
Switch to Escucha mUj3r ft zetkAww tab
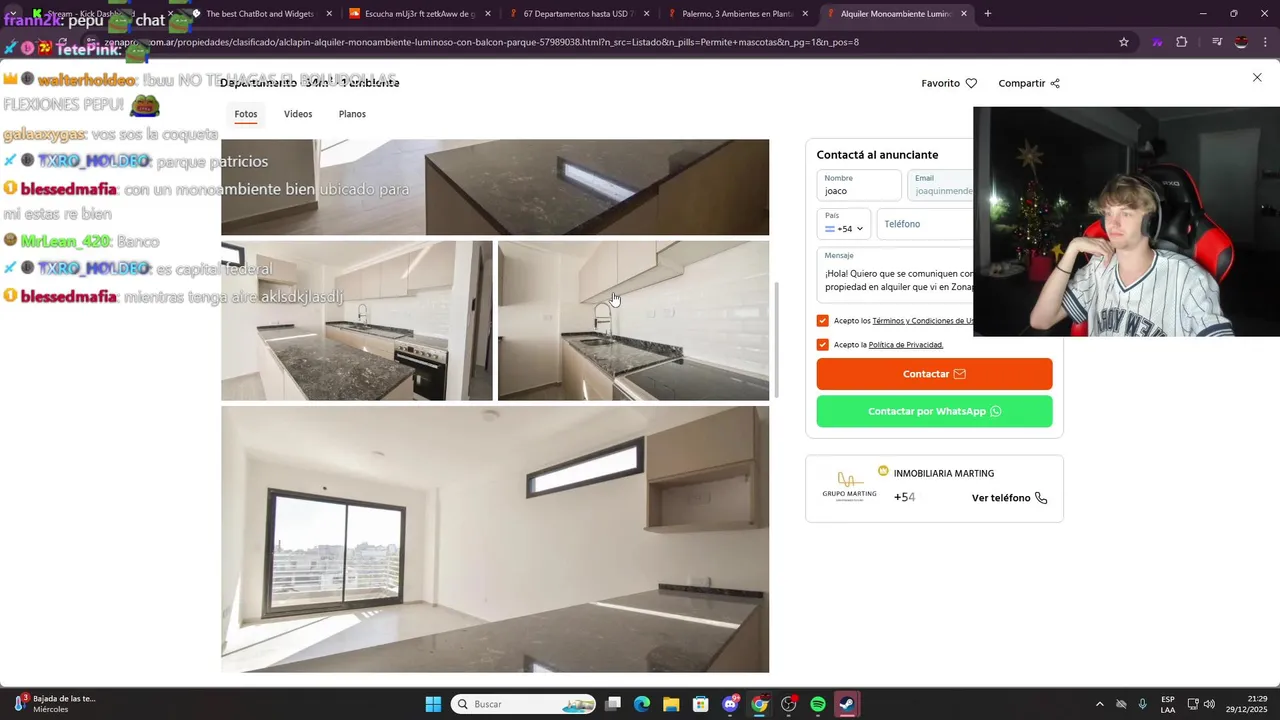[x=419, y=14]
